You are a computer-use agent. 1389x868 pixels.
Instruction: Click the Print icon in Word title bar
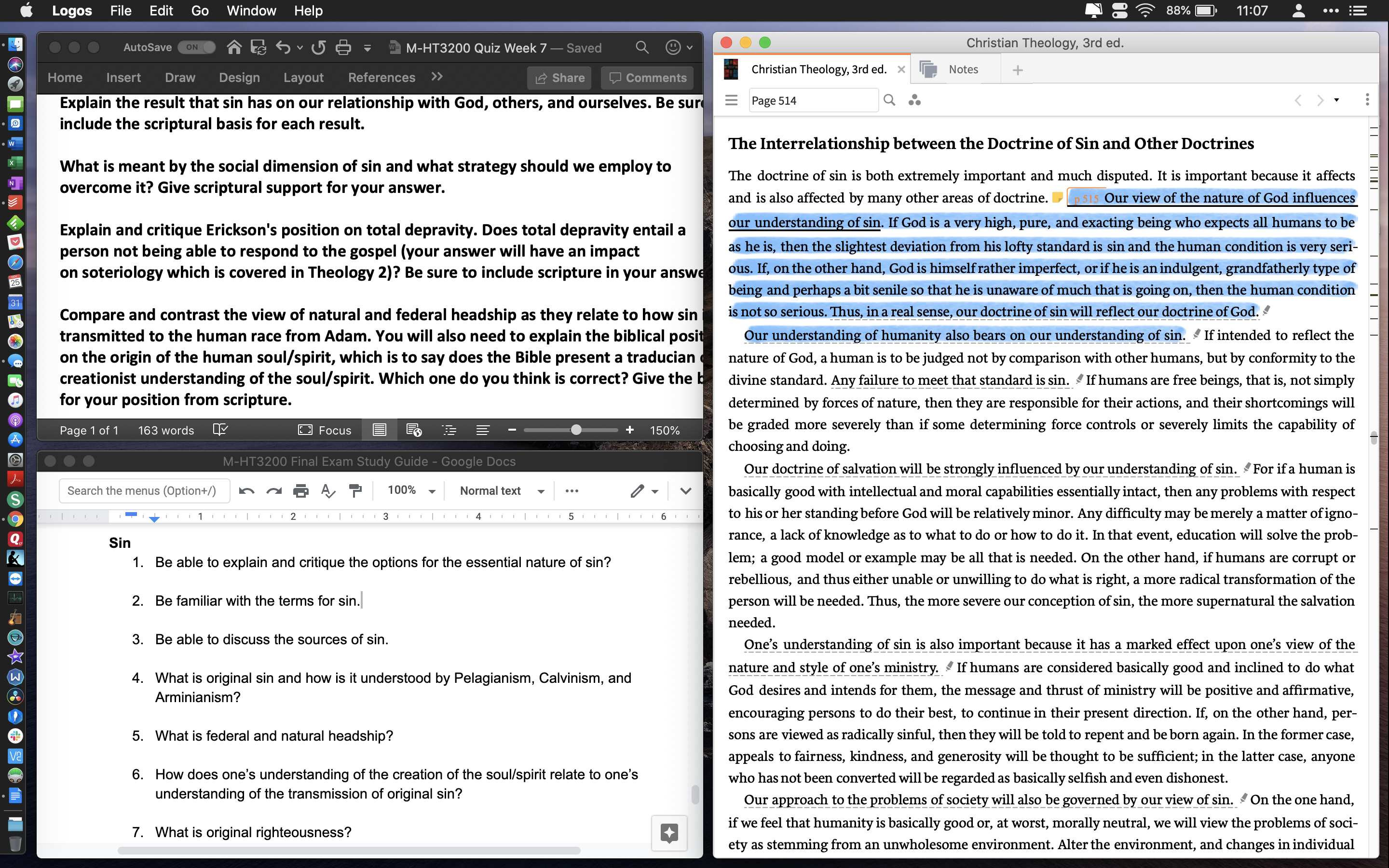(x=343, y=48)
